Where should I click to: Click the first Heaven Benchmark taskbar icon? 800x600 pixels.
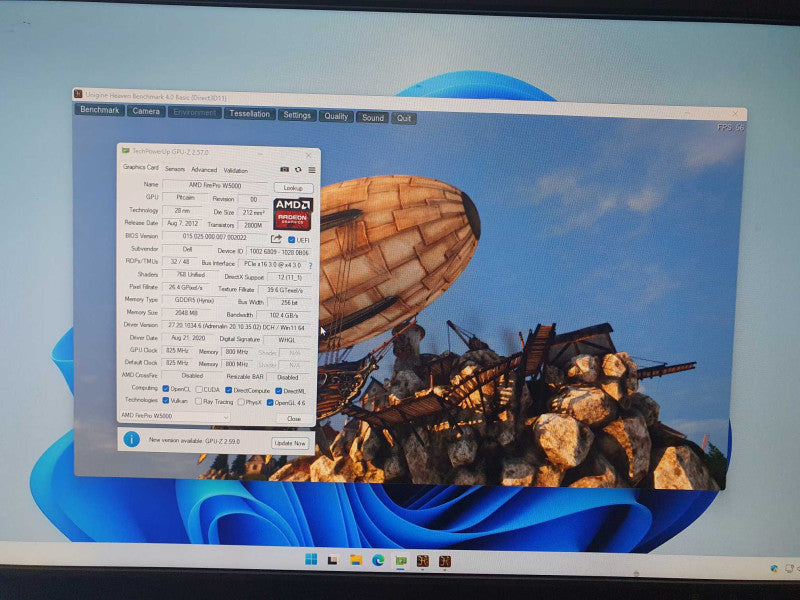coord(423,561)
